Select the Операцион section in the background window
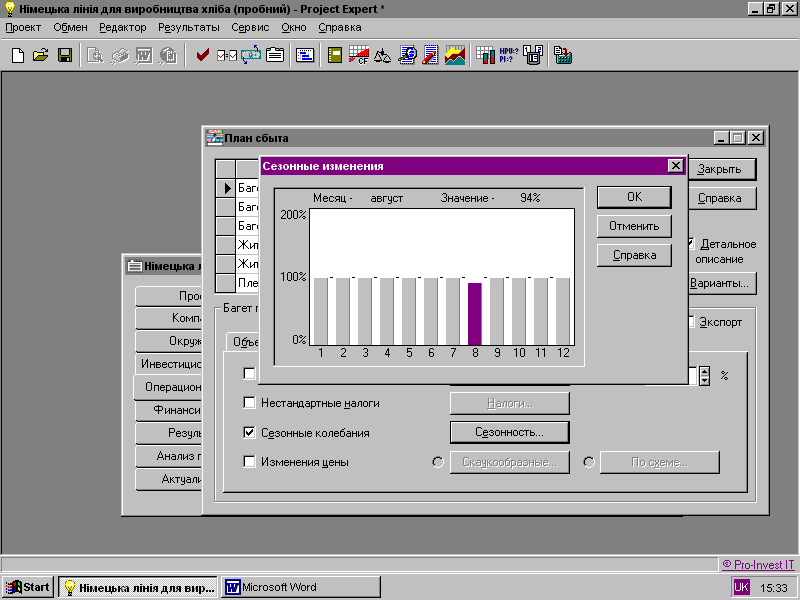This screenshot has height=600, width=800. click(167, 387)
